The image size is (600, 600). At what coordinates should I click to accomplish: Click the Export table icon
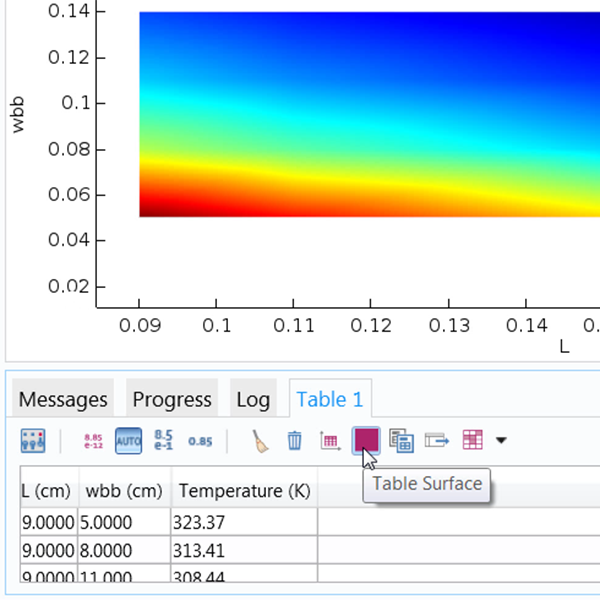pyautogui.click(x=436, y=440)
